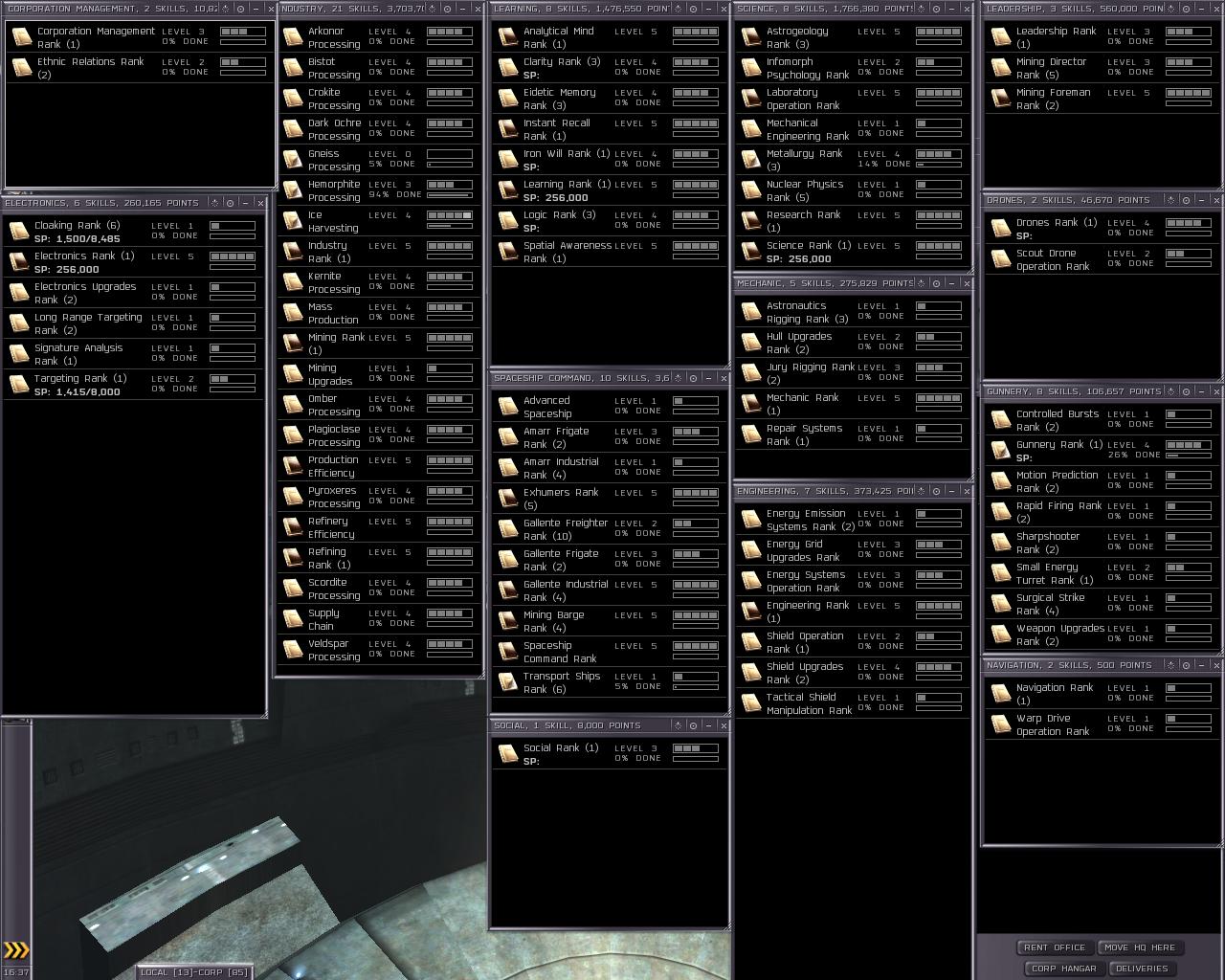This screenshot has width=1225, height=980.
Task: Select the Scout Drone Operation book icon
Action: [x=1001, y=259]
